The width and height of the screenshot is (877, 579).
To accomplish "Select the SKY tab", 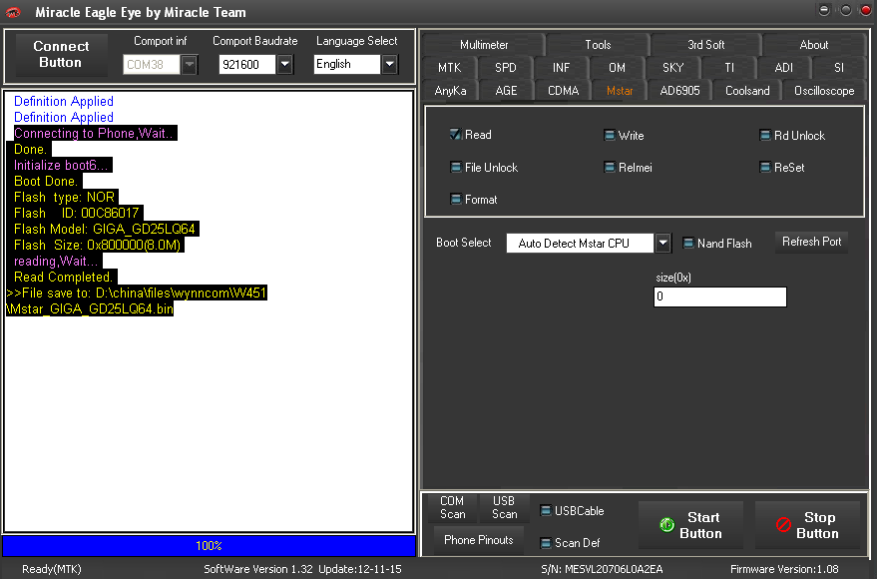I will point(673,68).
